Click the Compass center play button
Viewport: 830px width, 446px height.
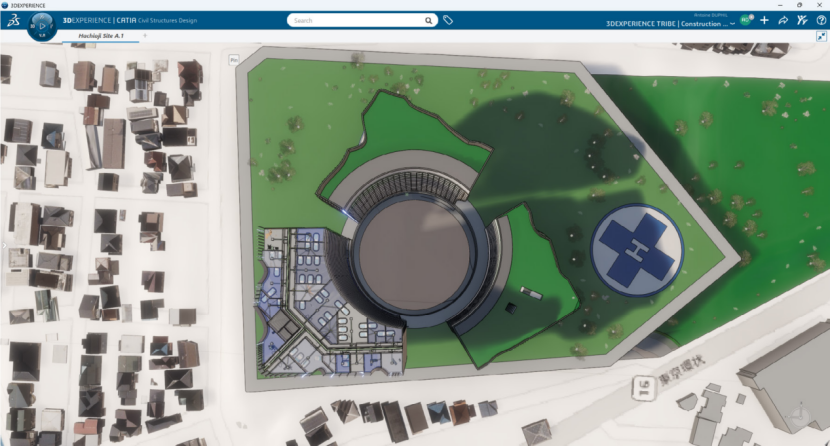(42, 25)
